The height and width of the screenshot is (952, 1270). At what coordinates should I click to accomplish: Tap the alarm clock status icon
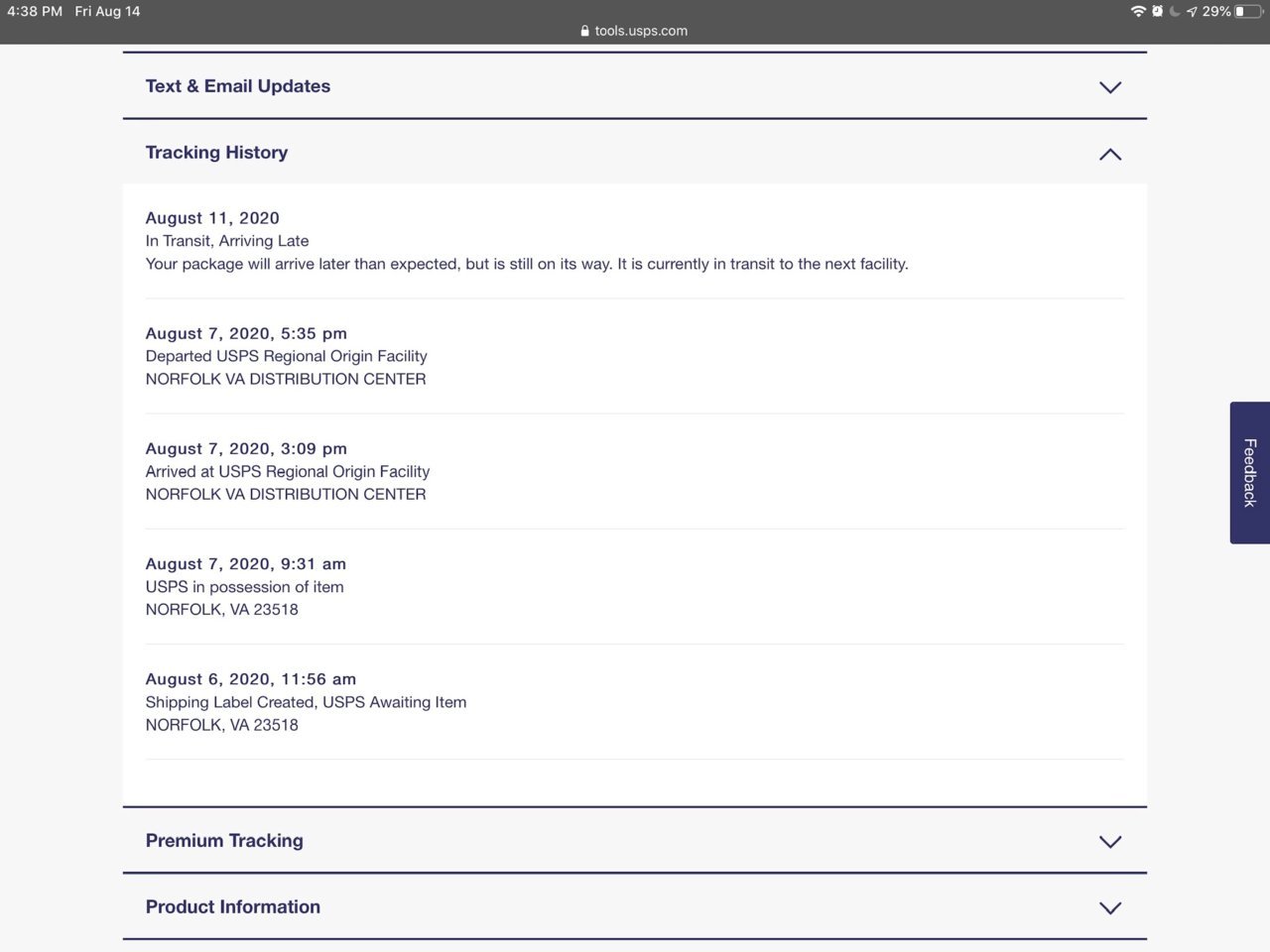(1157, 11)
